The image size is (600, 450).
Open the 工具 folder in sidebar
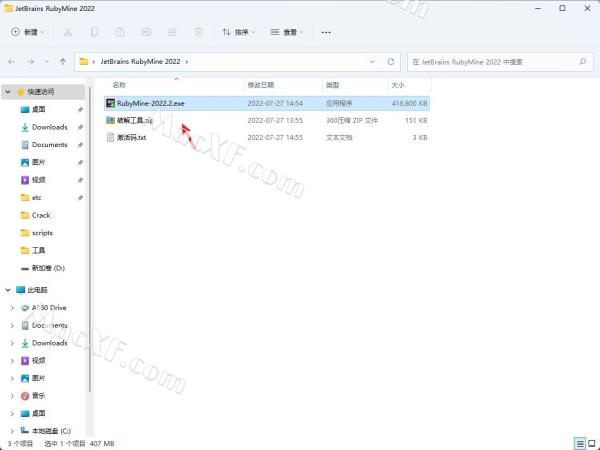[38, 250]
